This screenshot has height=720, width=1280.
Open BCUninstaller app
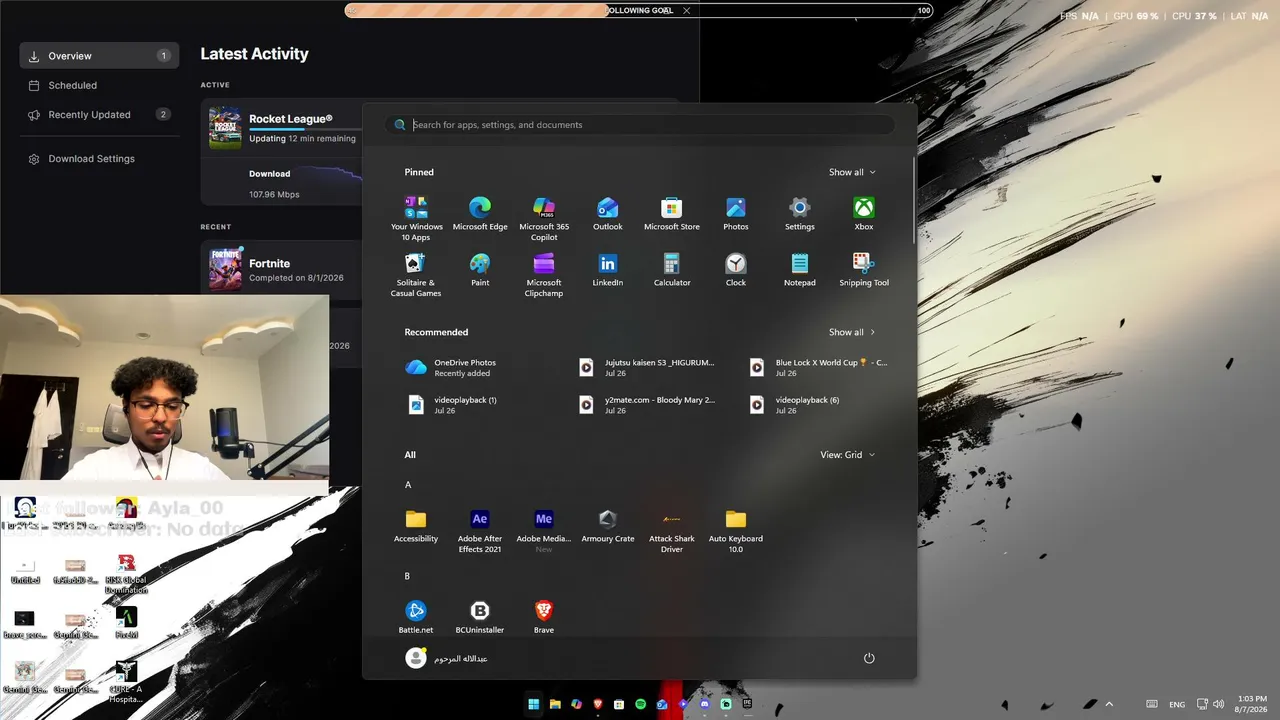(480, 617)
